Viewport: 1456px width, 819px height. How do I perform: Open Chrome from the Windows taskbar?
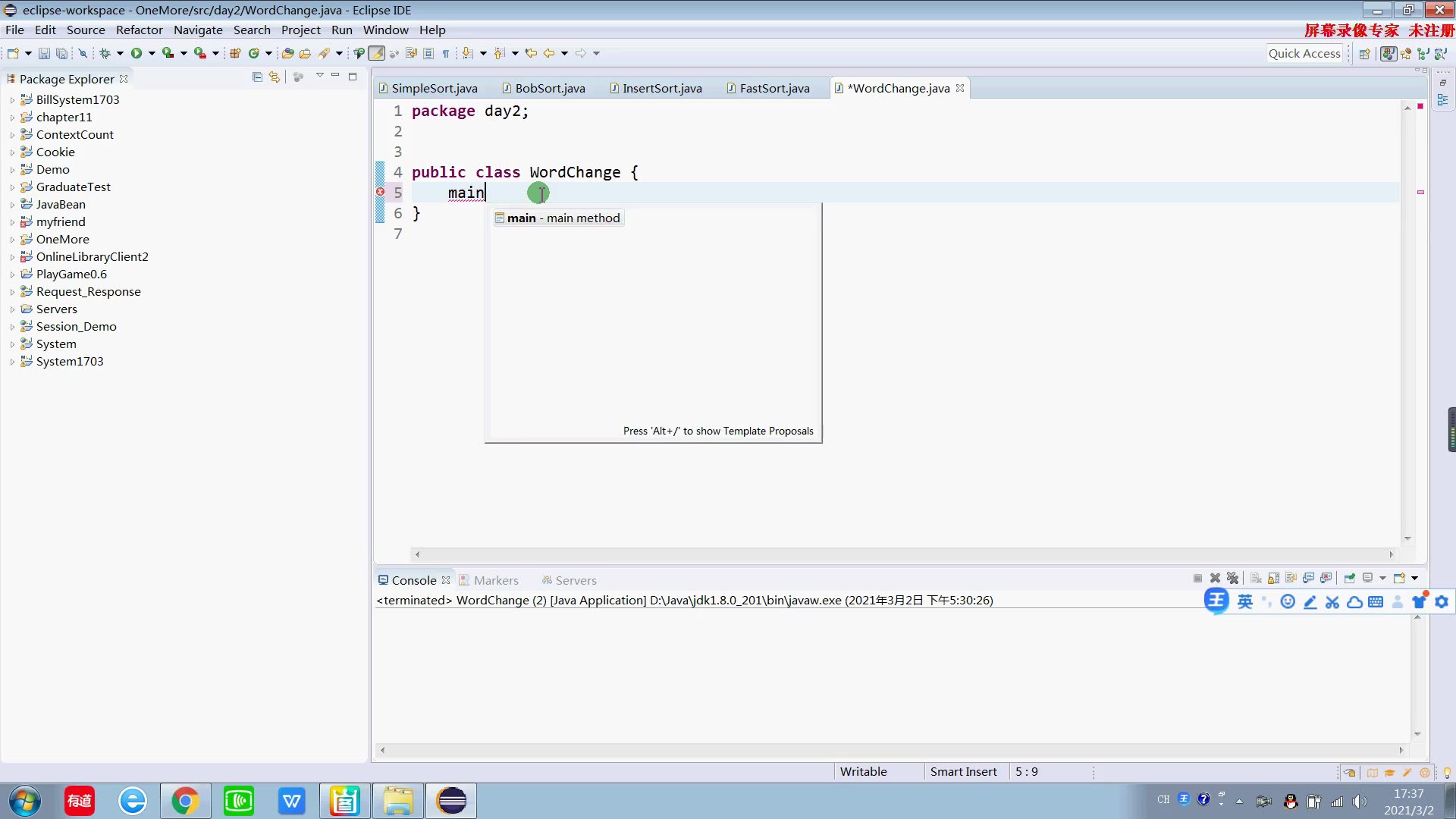coord(185,801)
